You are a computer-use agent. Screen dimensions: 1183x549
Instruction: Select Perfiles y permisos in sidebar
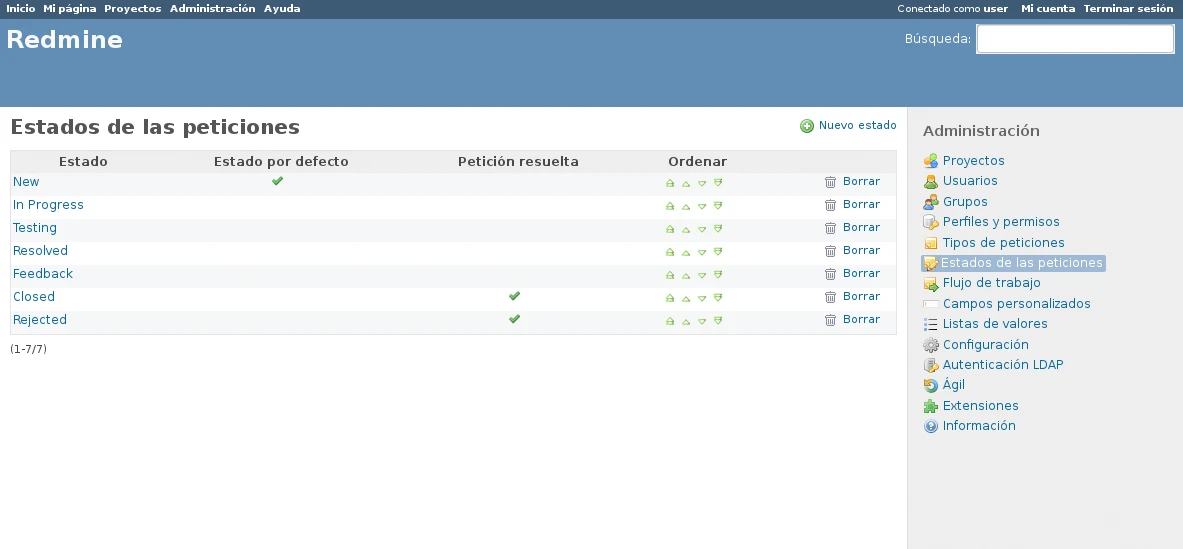point(1000,222)
